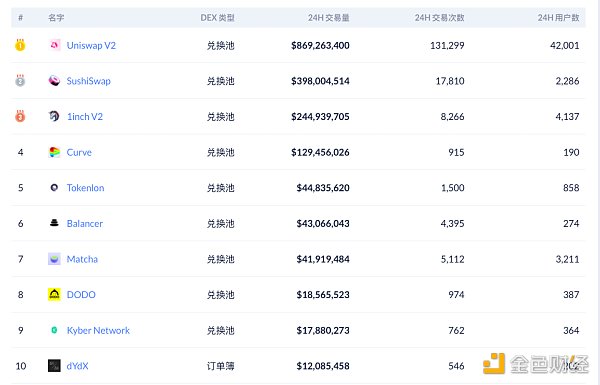The image size is (600, 385).
Task: Open the Uniswap V2 link
Action: (x=91, y=45)
